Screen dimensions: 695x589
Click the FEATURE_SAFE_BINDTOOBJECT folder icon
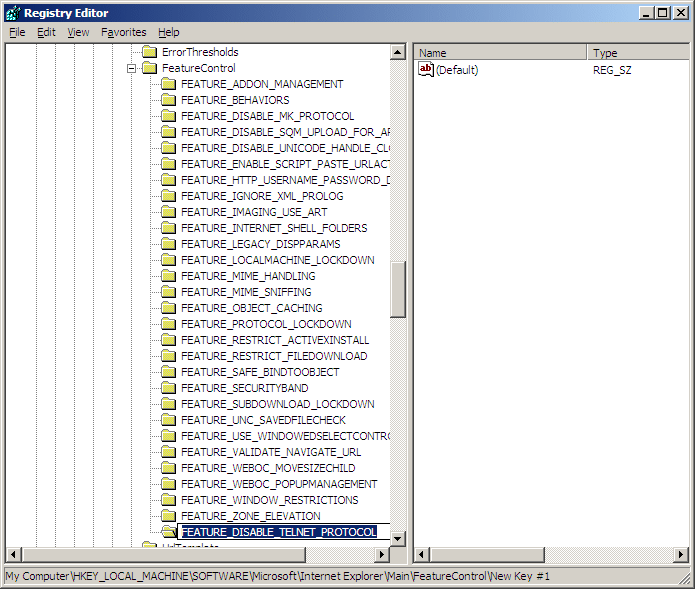click(168, 372)
